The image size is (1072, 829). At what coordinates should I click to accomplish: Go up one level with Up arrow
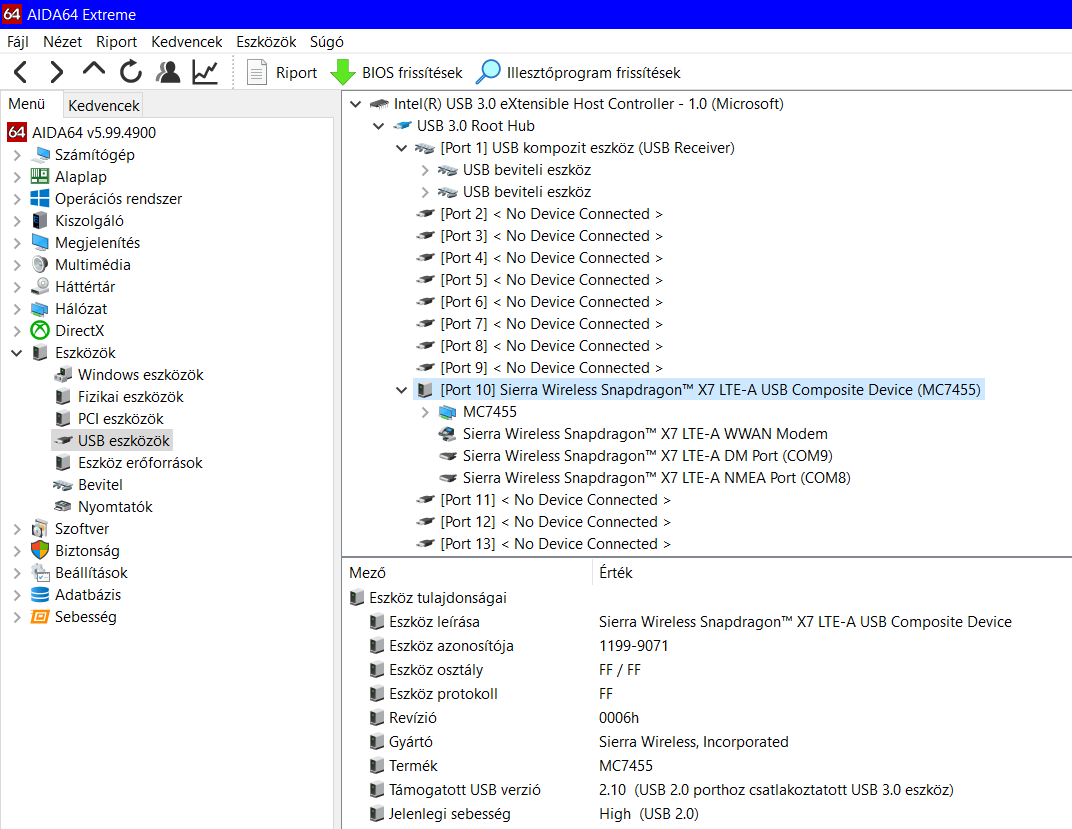coord(94,69)
